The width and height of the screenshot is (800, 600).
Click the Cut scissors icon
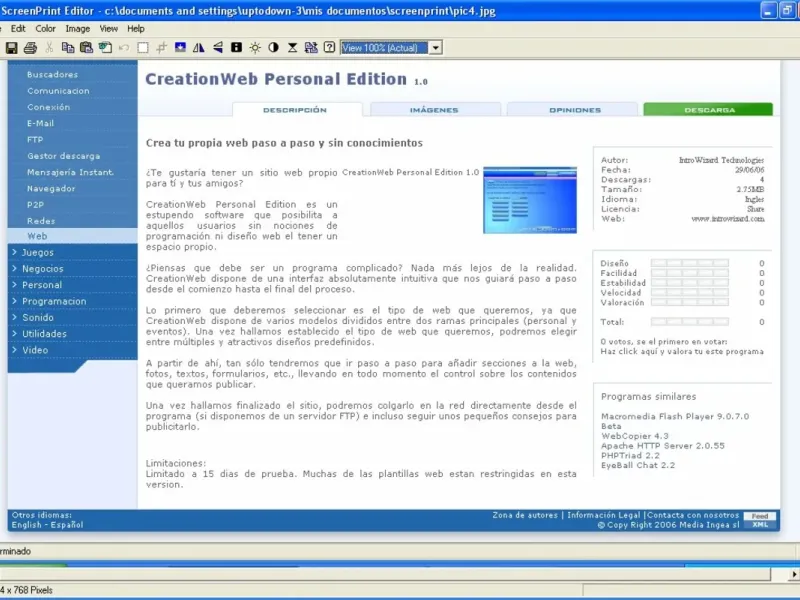(49, 48)
